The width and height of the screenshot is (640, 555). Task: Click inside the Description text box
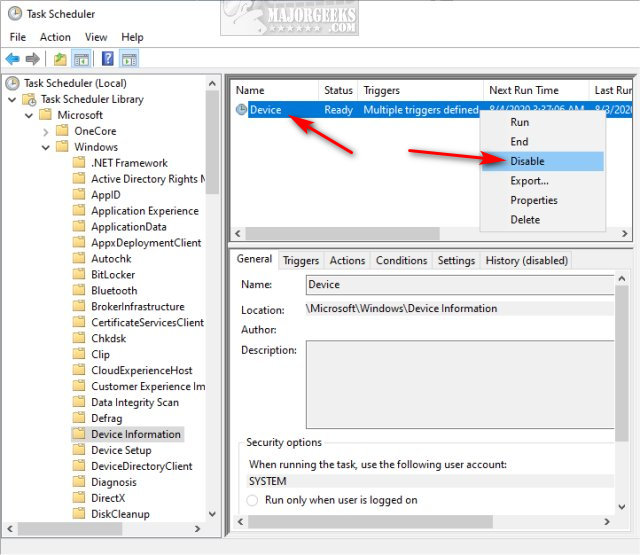460,384
